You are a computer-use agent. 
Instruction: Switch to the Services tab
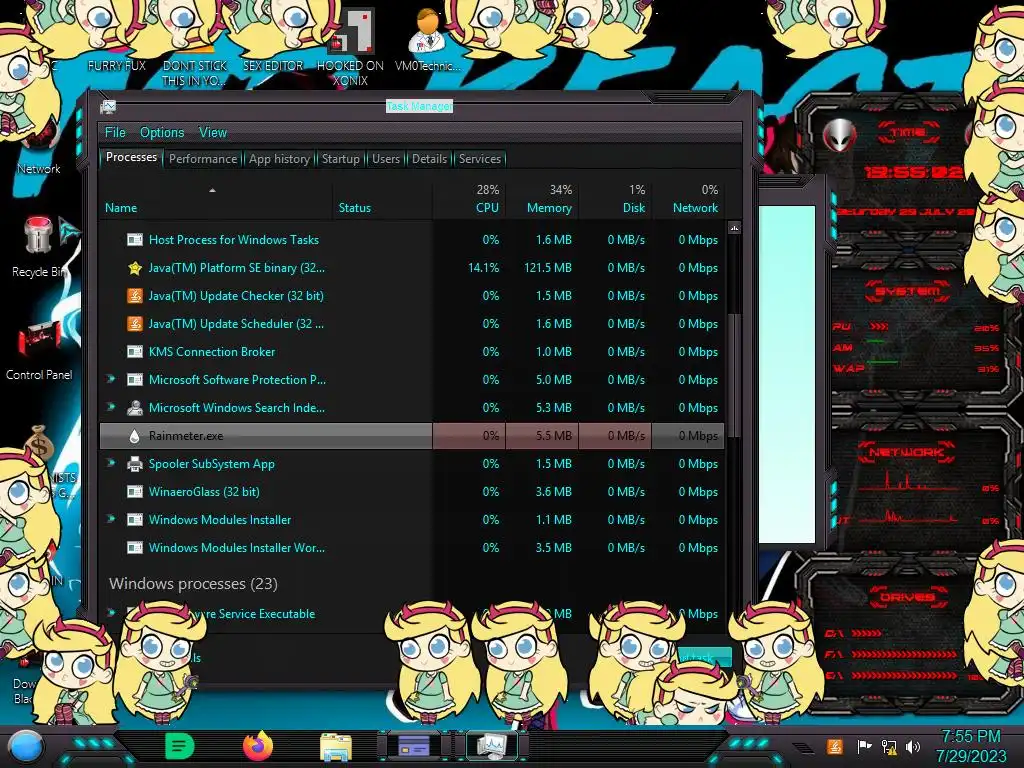pos(480,159)
